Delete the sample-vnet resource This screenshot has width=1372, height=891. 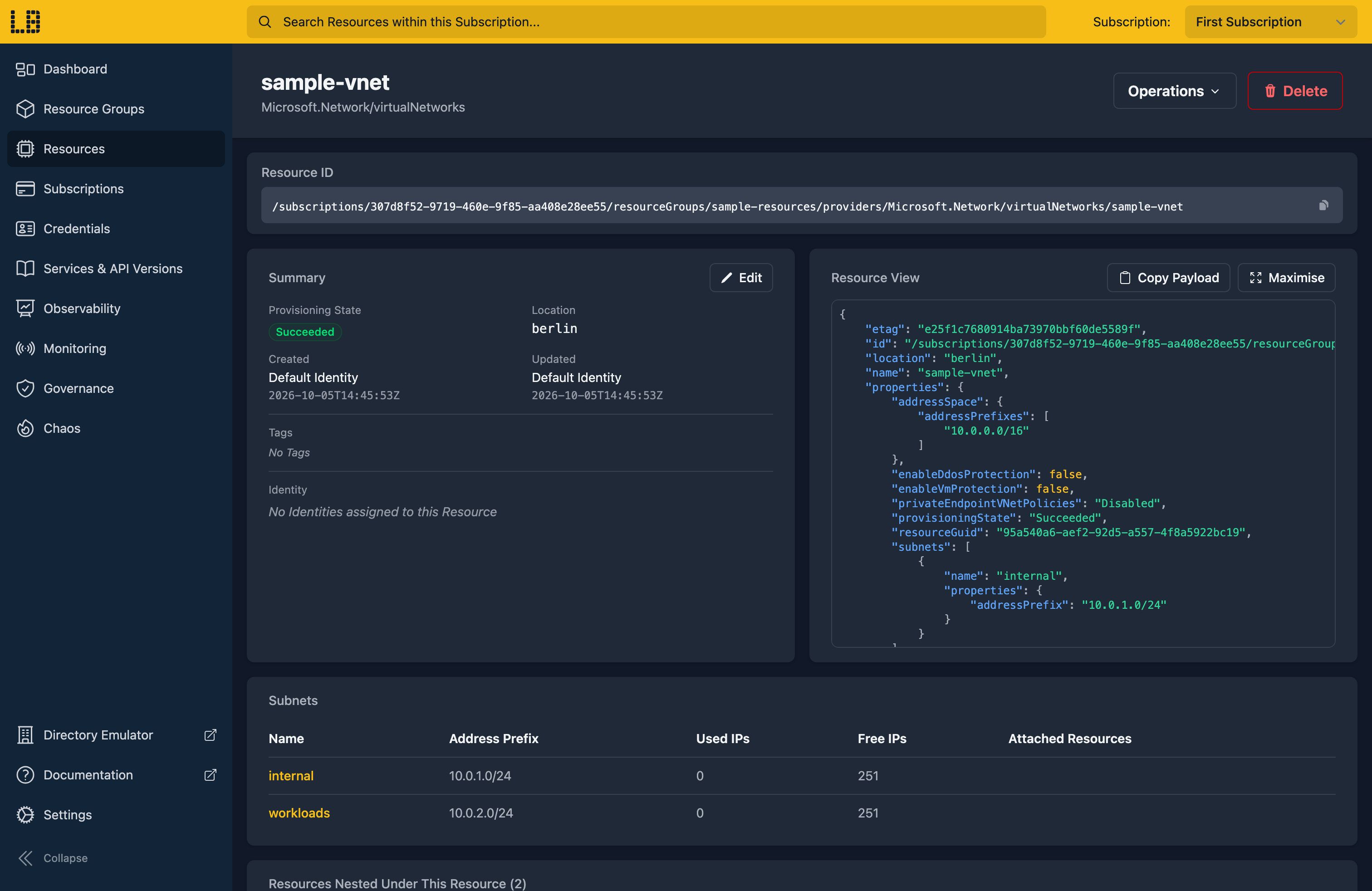(1295, 91)
